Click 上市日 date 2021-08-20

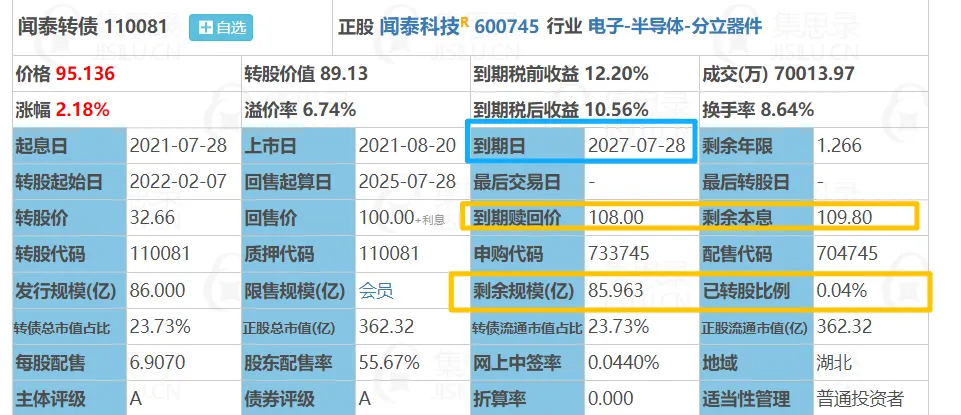(408, 146)
